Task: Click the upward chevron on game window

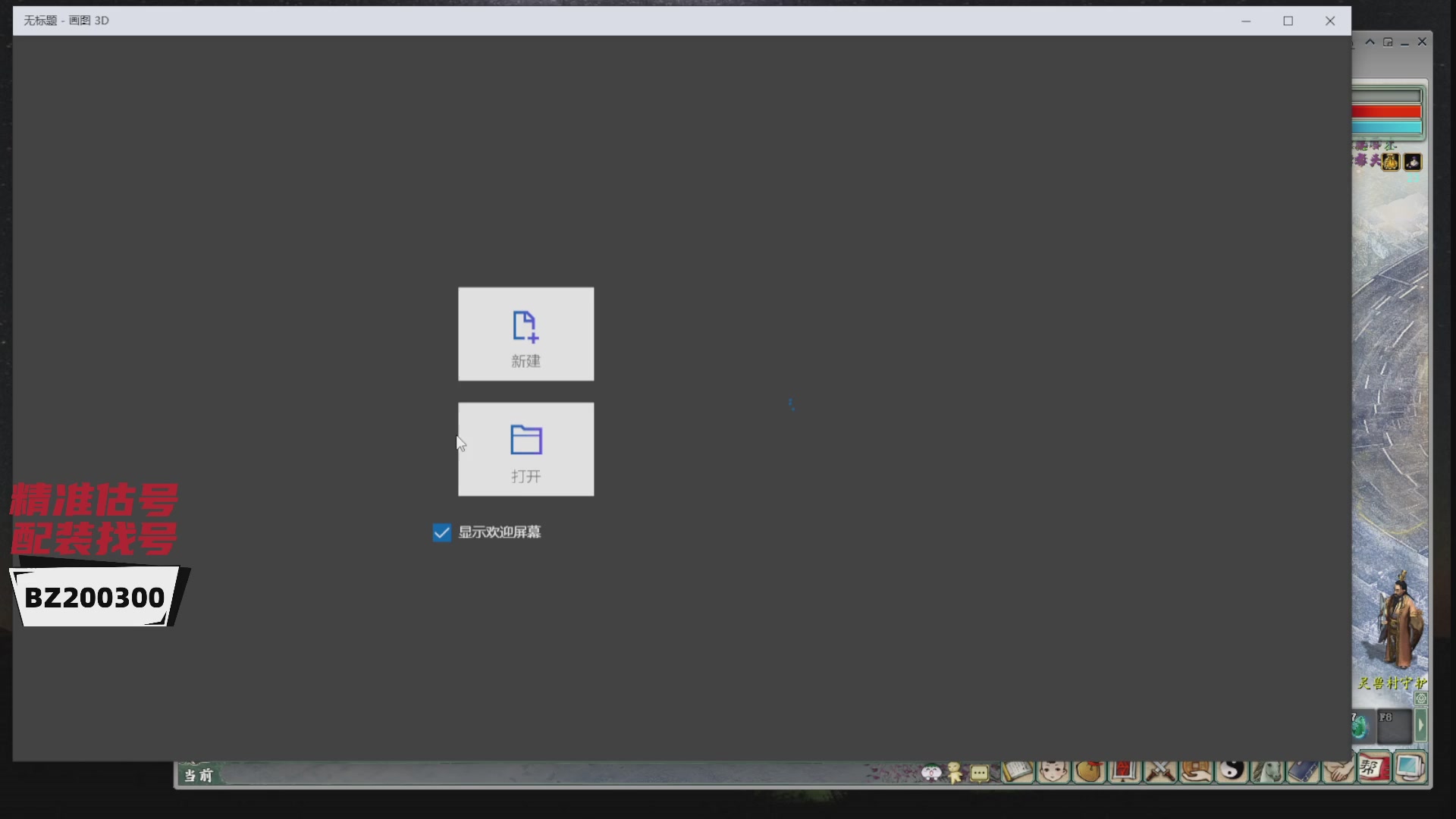Action: [x=1370, y=42]
